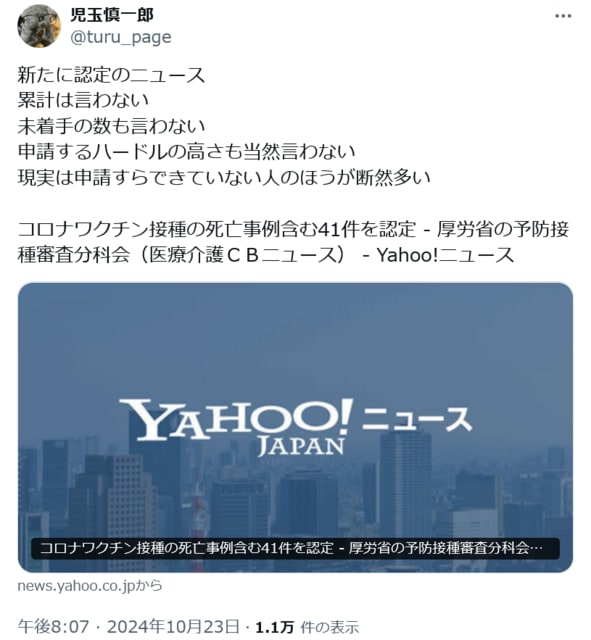The image size is (591, 640).
Task: Click the line 未着手の数も言わない
Action: [111, 126]
